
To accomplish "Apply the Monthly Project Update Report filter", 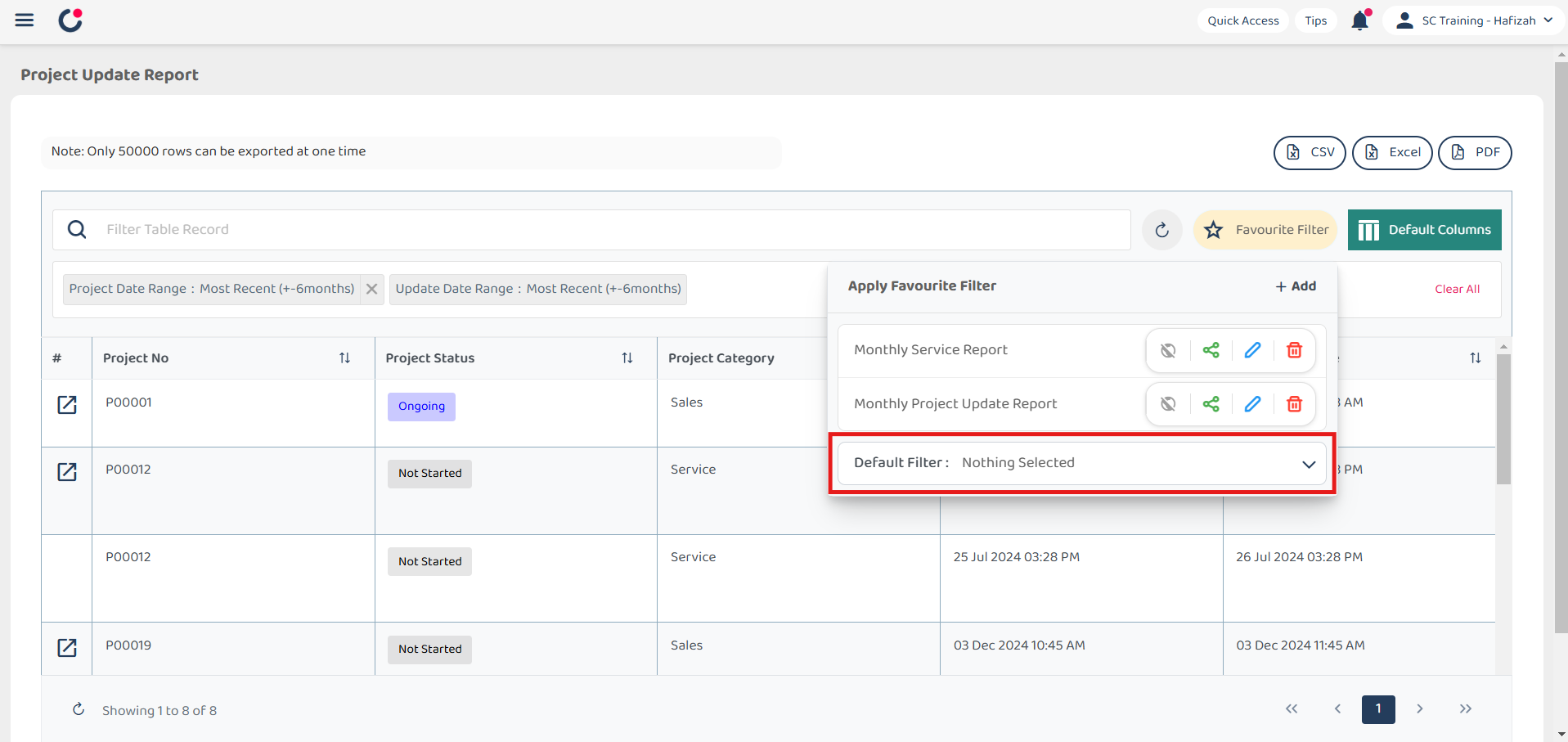I will tap(955, 404).
